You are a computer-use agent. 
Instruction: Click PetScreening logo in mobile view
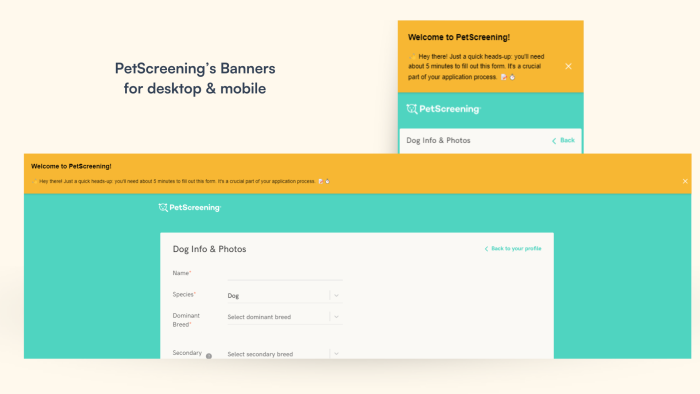443,109
